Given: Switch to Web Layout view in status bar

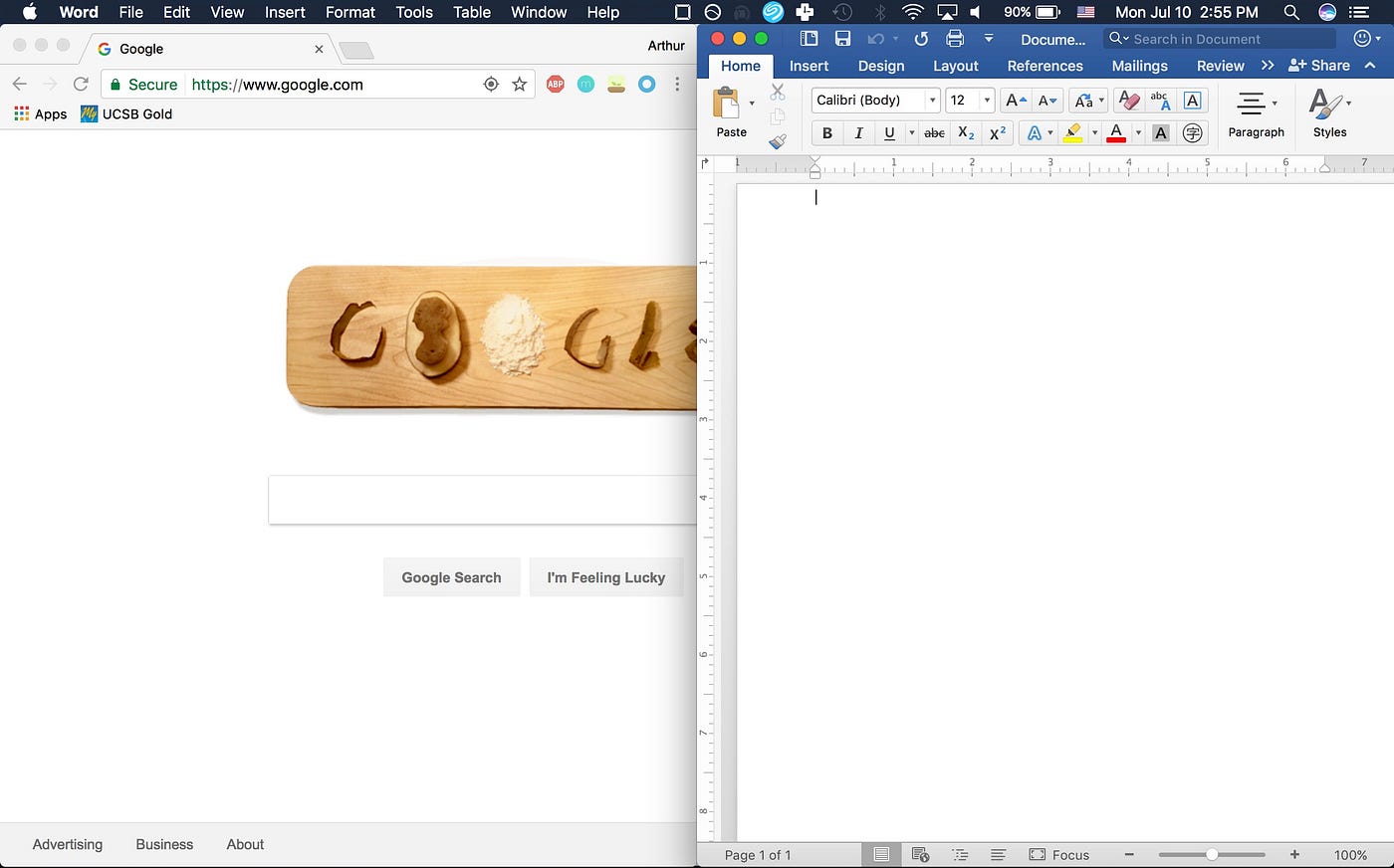Looking at the screenshot, I should (x=920, y=855).
